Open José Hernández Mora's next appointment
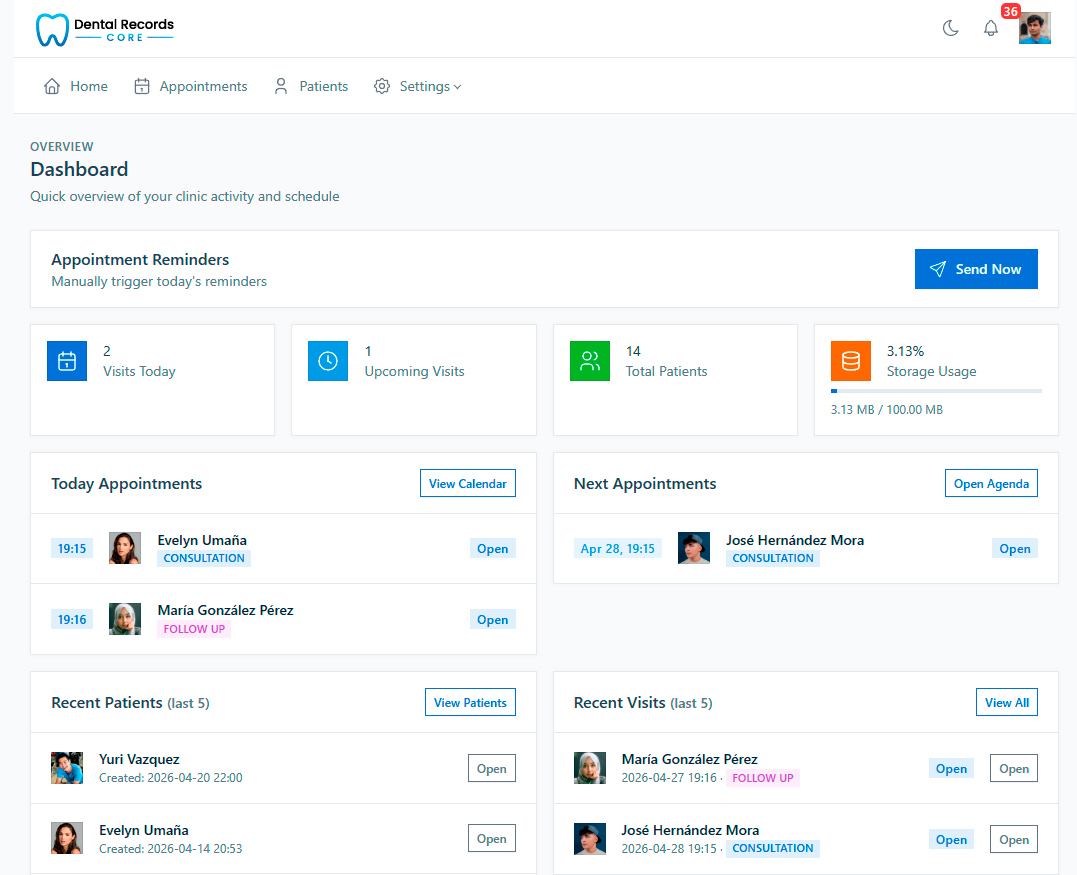The height and width of the screenshot is (875, 1077). 1014,549
